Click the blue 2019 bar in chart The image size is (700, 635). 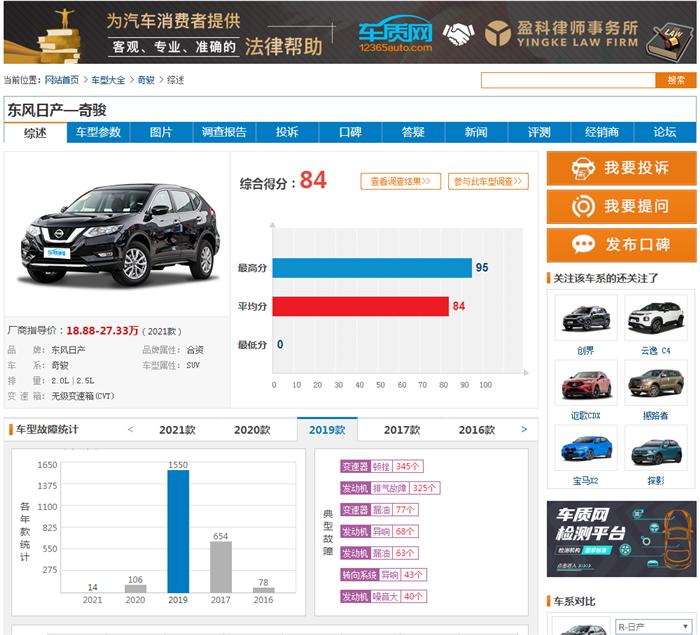[x=178, y=531]
